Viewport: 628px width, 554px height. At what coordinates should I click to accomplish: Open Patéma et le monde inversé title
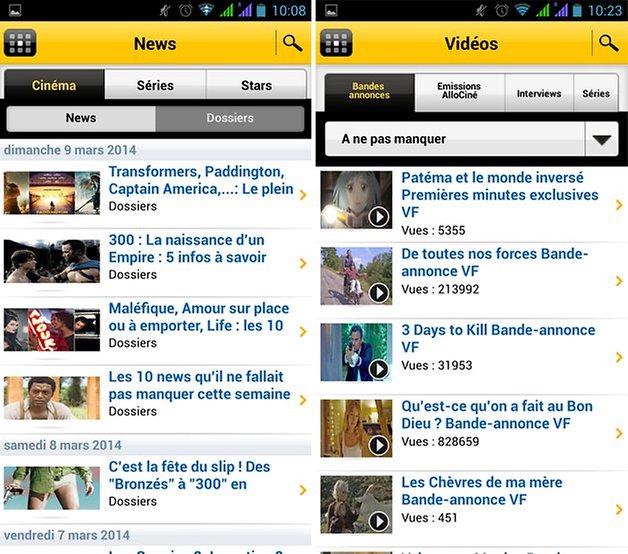tap(500, 195)
